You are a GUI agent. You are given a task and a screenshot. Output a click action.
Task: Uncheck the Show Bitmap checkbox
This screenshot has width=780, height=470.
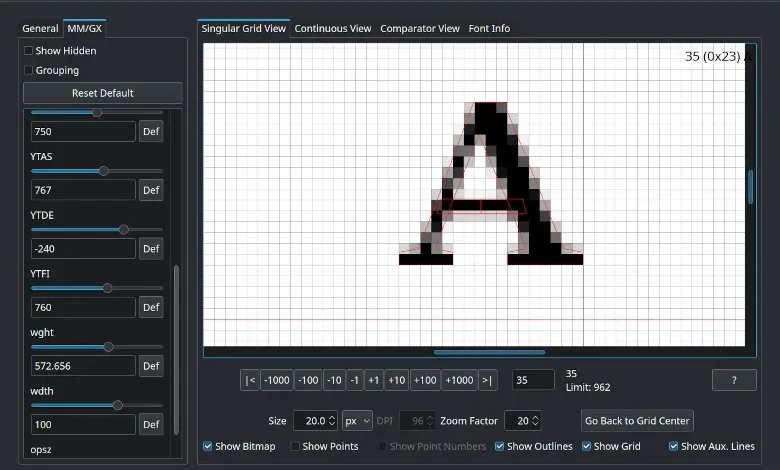[207, 446]
